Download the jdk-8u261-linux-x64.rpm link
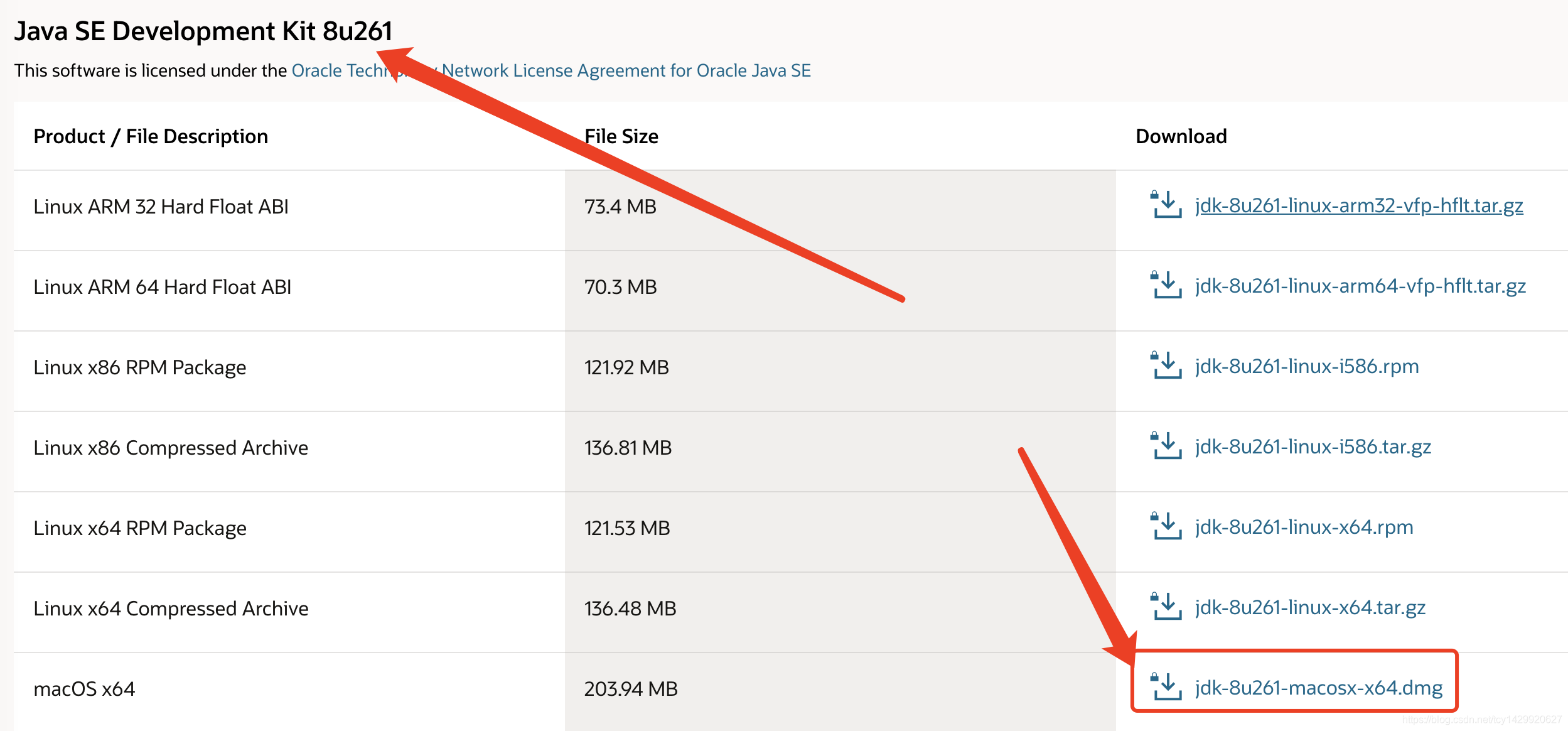This screenshot has height=731, width=1568. coord(1304,528)
